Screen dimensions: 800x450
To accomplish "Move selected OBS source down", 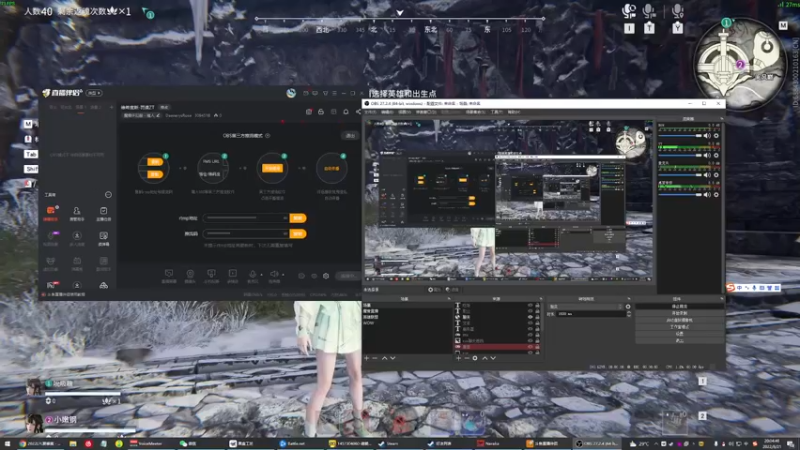I will [x=493, y=358].
